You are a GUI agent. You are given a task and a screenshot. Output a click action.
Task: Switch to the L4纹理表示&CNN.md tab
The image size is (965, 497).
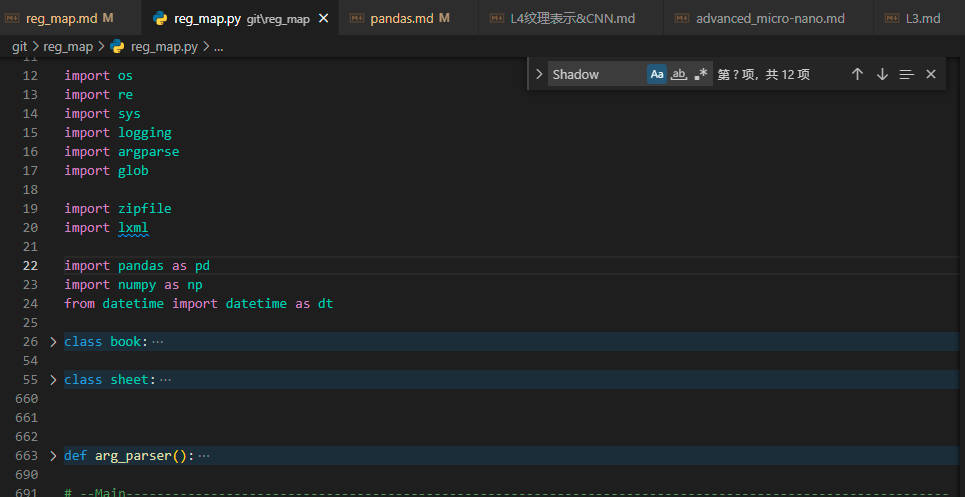coord(567,18)
